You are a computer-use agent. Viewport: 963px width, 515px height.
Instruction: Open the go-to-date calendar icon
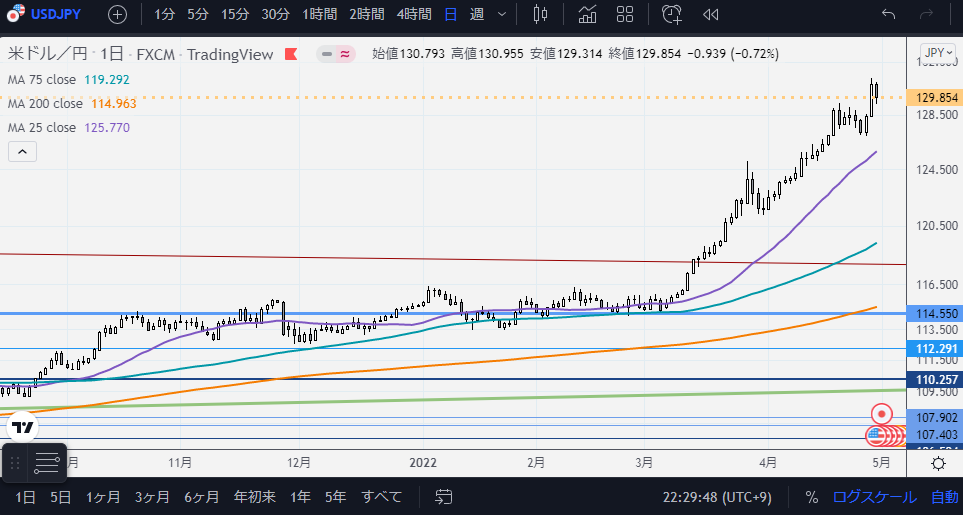pyautogui.click(x=443, y=497)
